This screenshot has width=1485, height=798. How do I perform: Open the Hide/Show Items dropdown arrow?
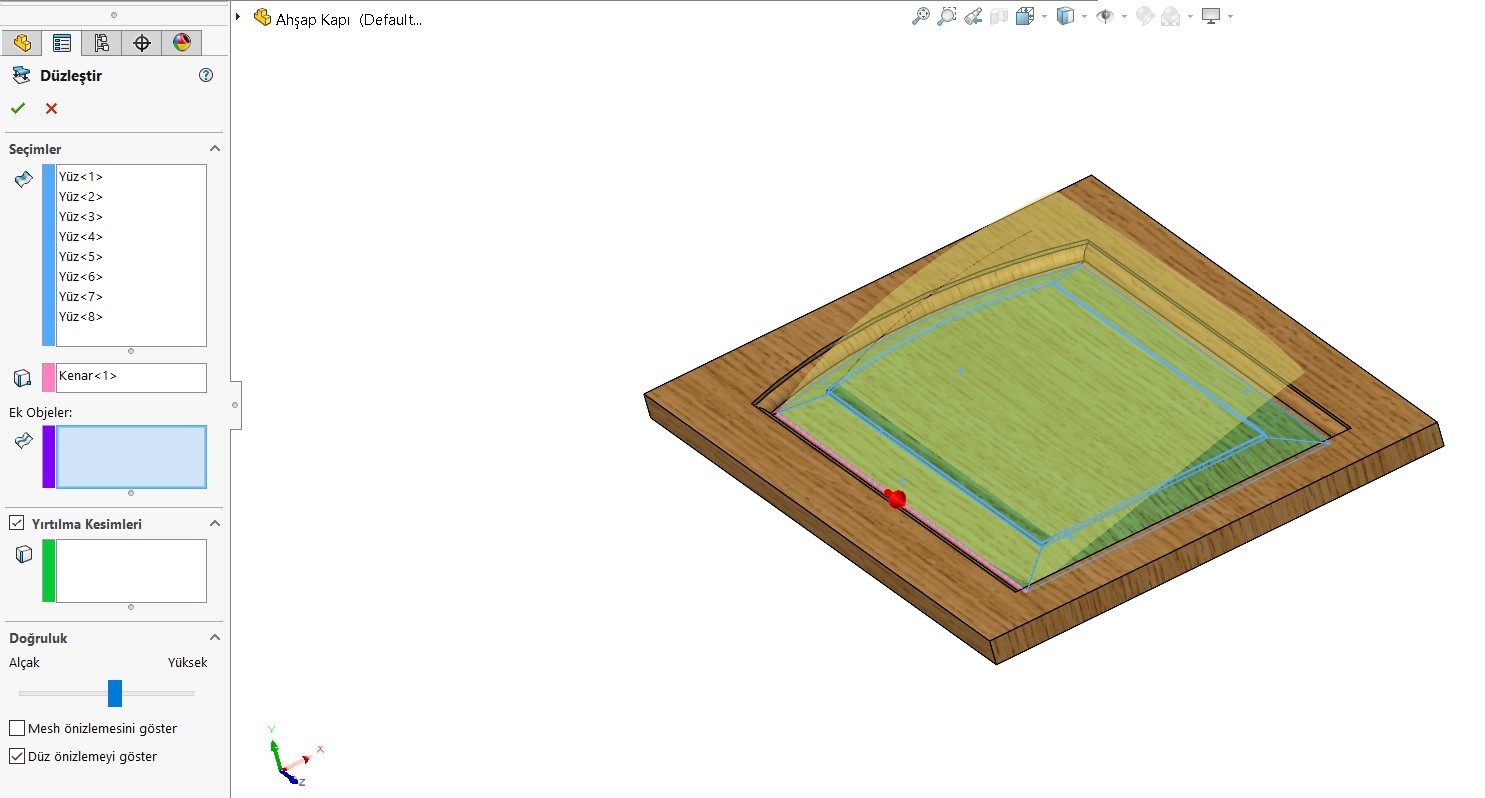point(1124,17)
